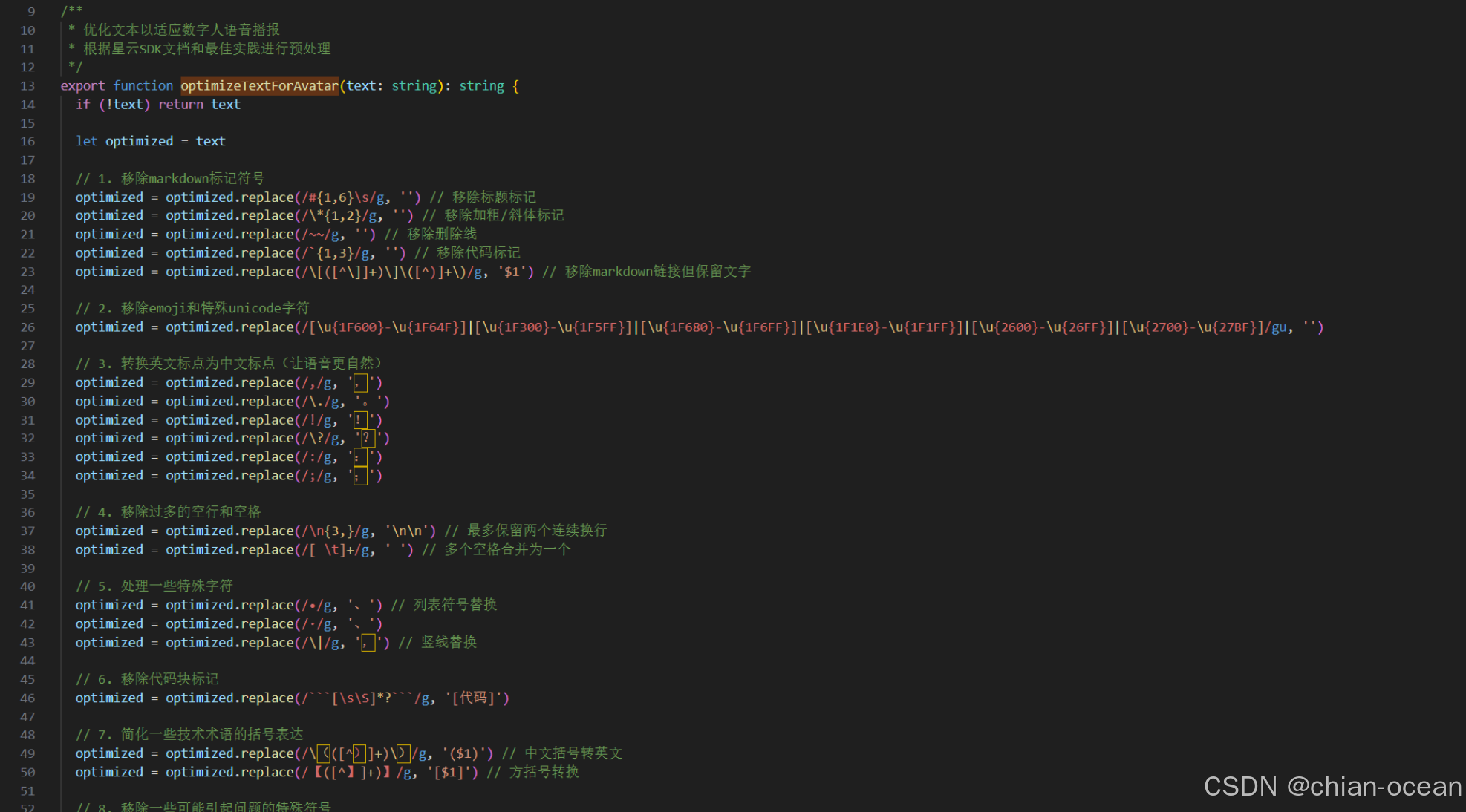Click the comment '根据星云SDK文档和最佳实践进行预处理'

[206, 48]
